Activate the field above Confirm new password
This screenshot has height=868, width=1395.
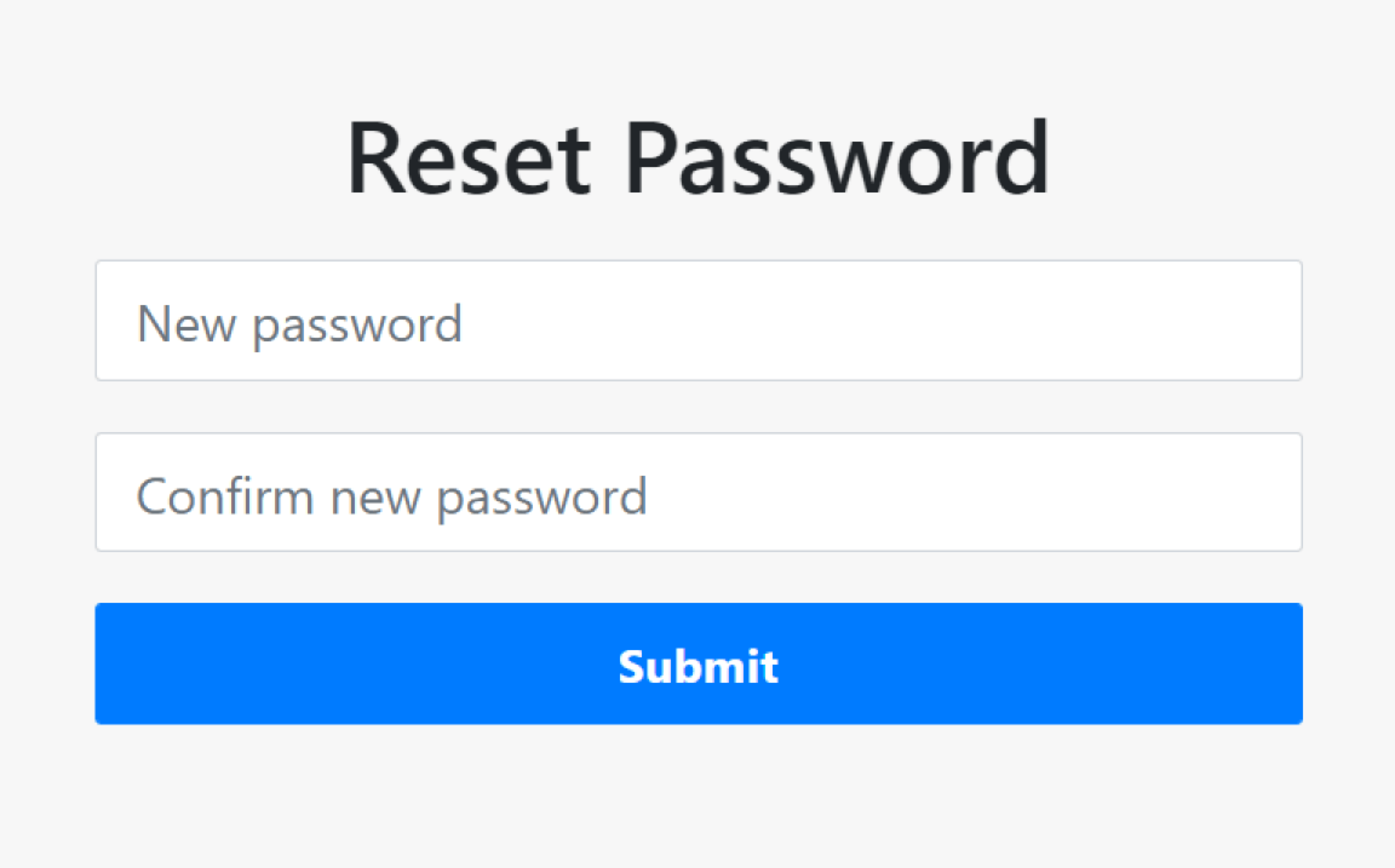pyautogui.click(x=698, y=321)
